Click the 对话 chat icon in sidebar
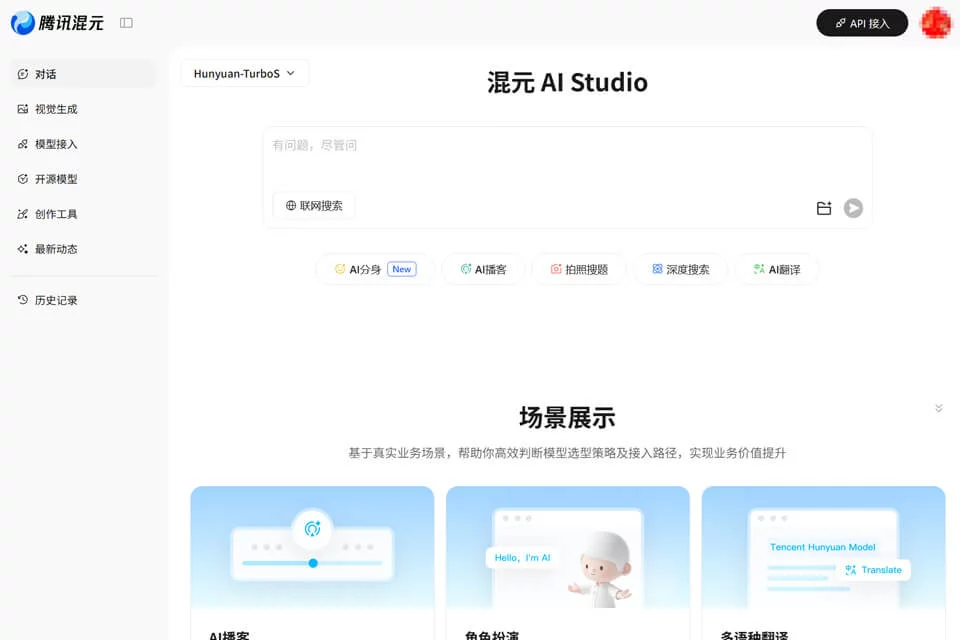The width and height of the screenshot is (960, 640). point(23,74)
